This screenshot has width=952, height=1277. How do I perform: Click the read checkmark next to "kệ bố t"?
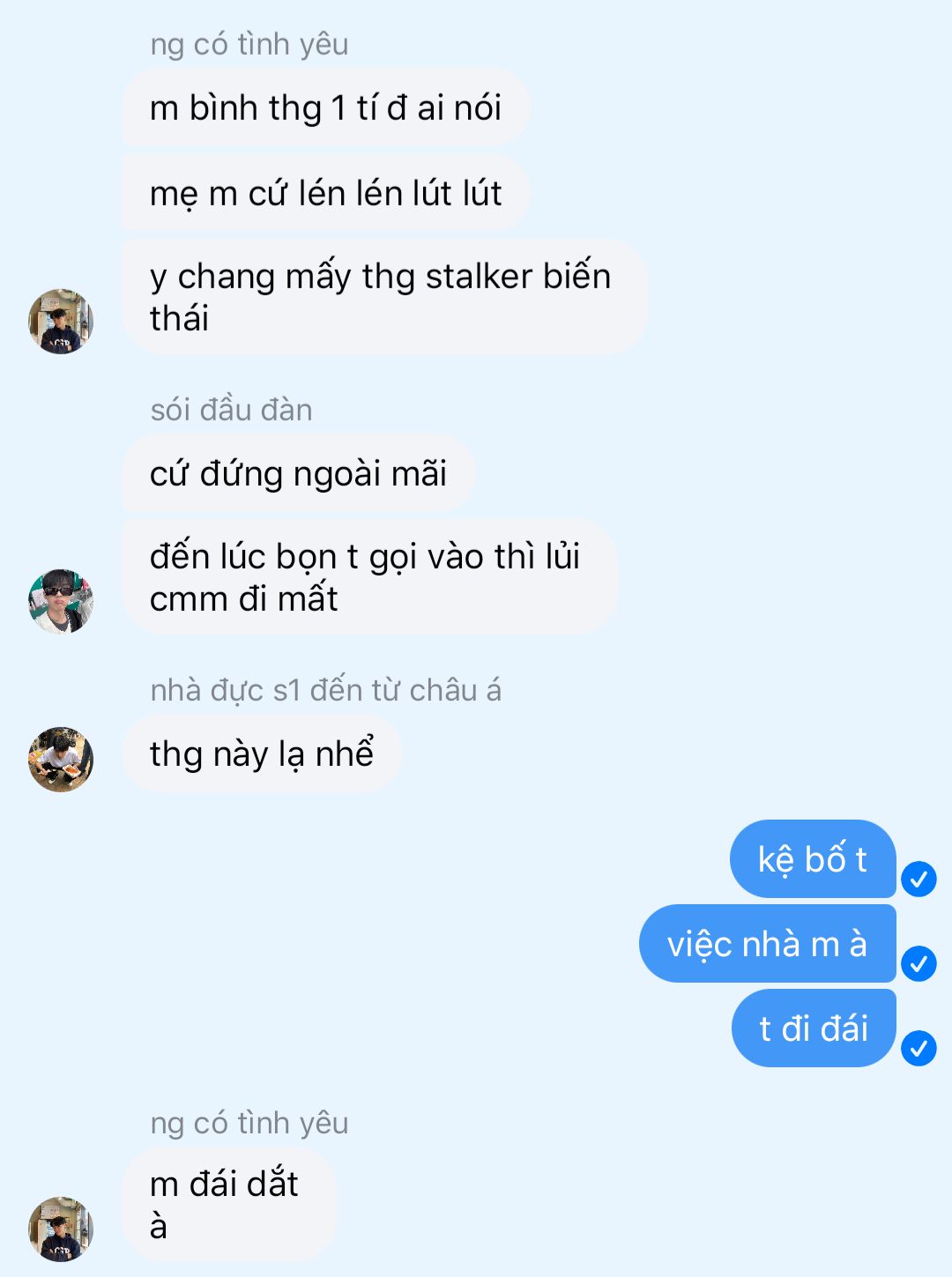[x=919, y=879]
